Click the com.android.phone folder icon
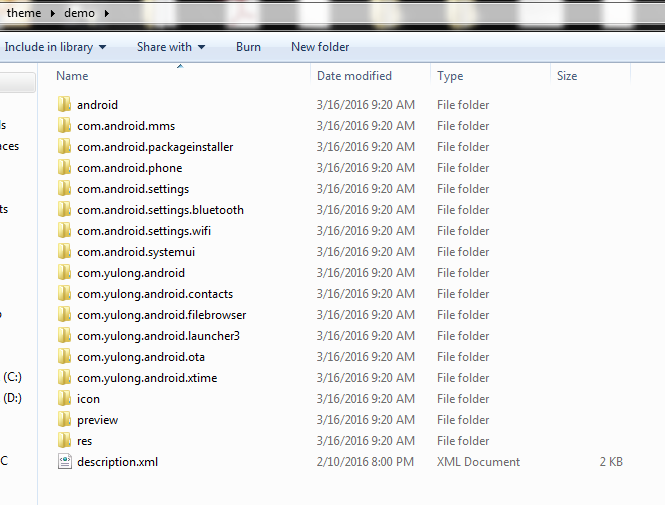The image size is (665, 505). pos(64,167)
